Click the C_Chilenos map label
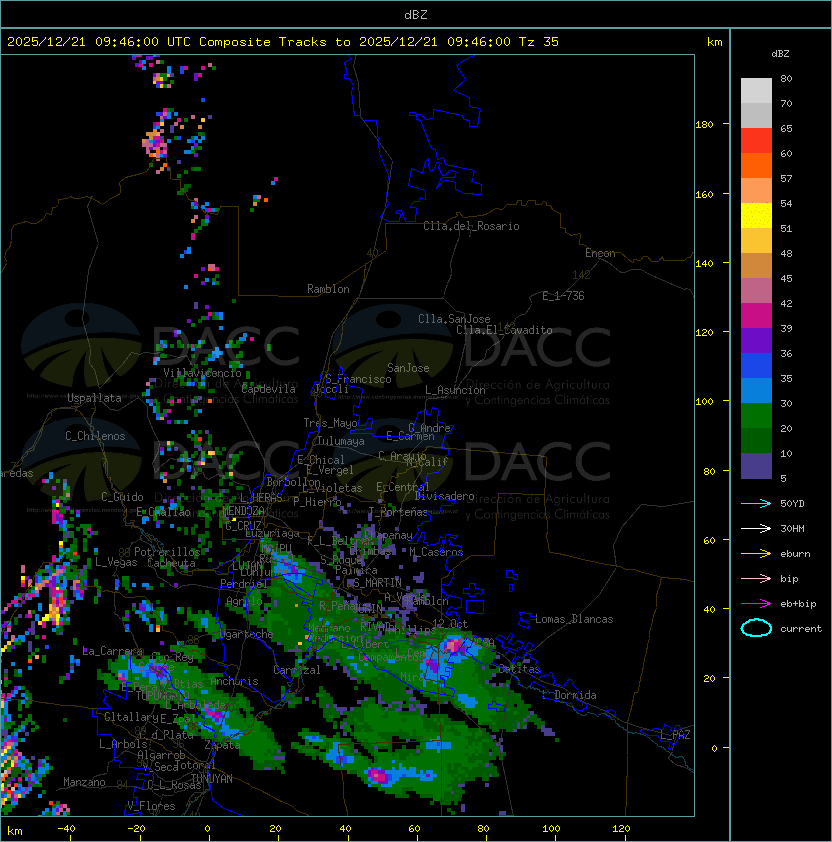Viewport: 832px width, 842px height. click(95, 436)
